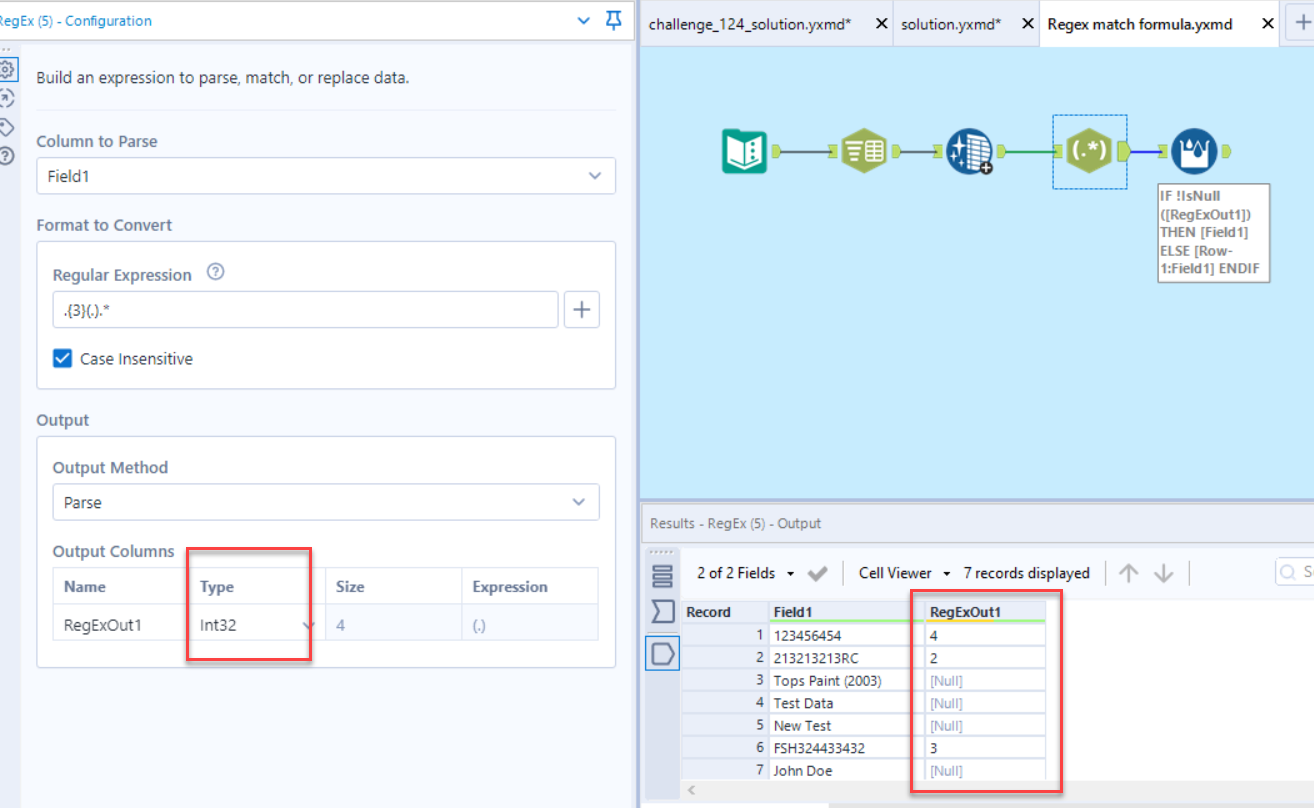This screenshot has height=808, width=1314.
Task: Click the Configuration gear icon in sidebar
Action: [8, 69]
